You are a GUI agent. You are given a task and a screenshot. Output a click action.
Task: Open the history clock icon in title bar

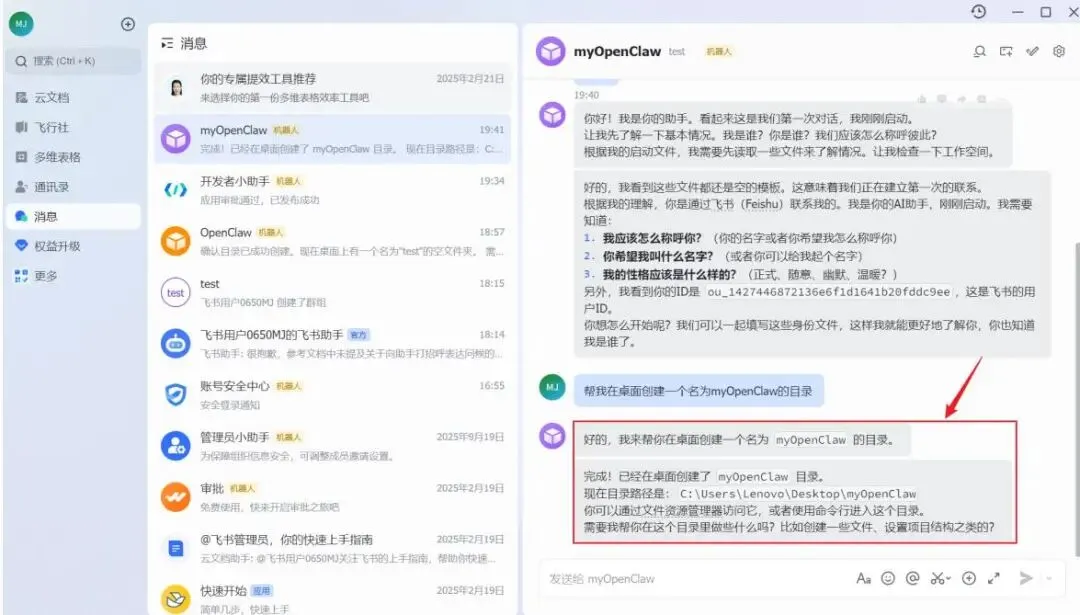(x=979, y=12)
